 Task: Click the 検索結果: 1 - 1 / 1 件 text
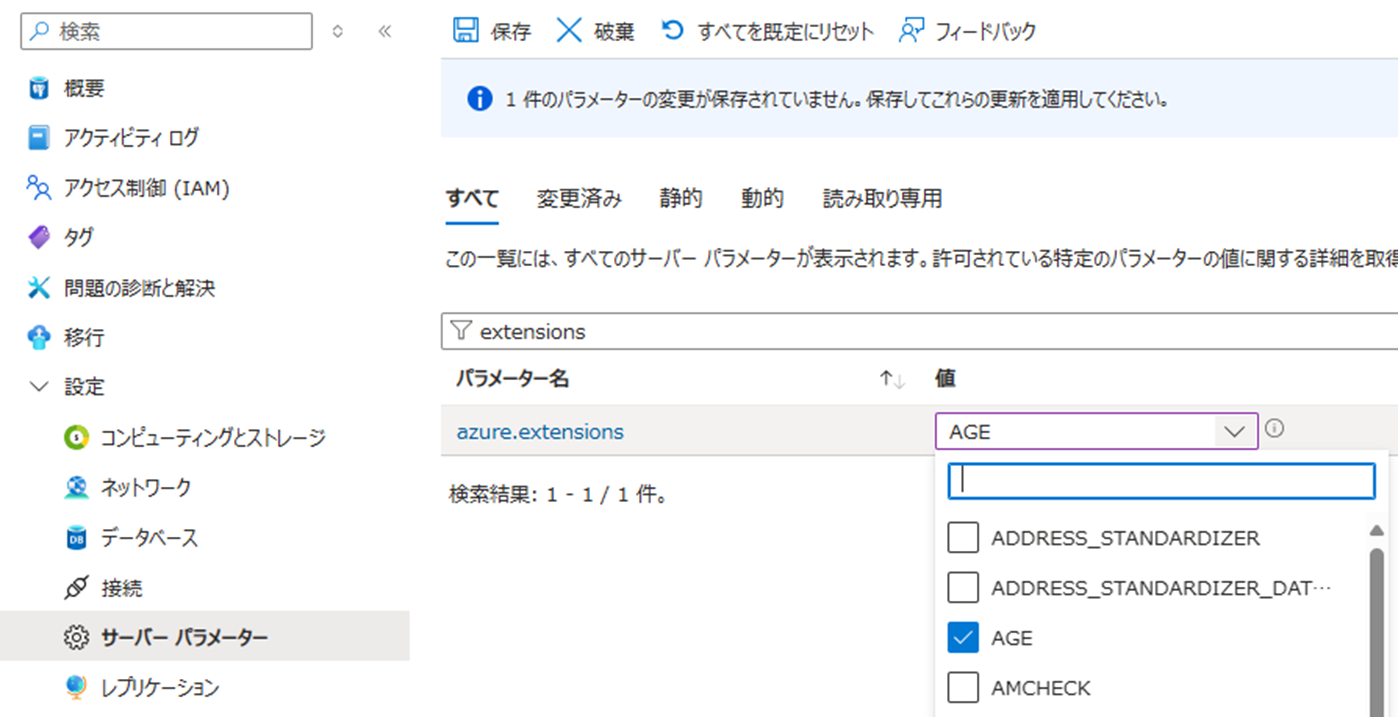click(558, 493)
